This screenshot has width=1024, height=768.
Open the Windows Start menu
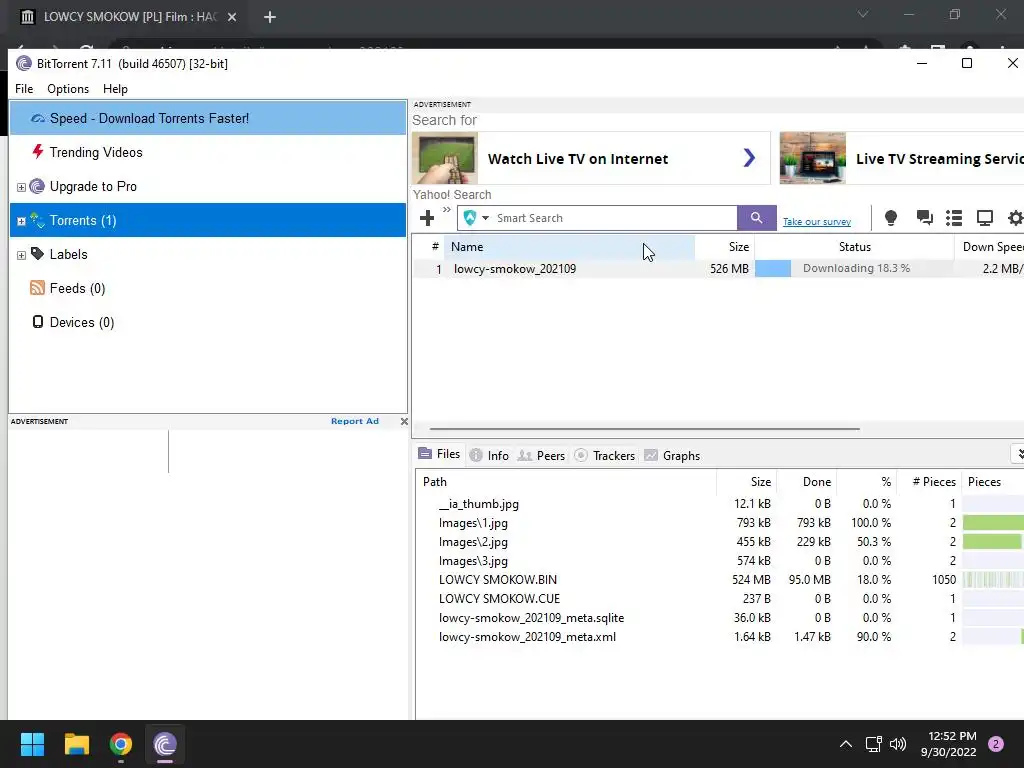coord(32,744)
